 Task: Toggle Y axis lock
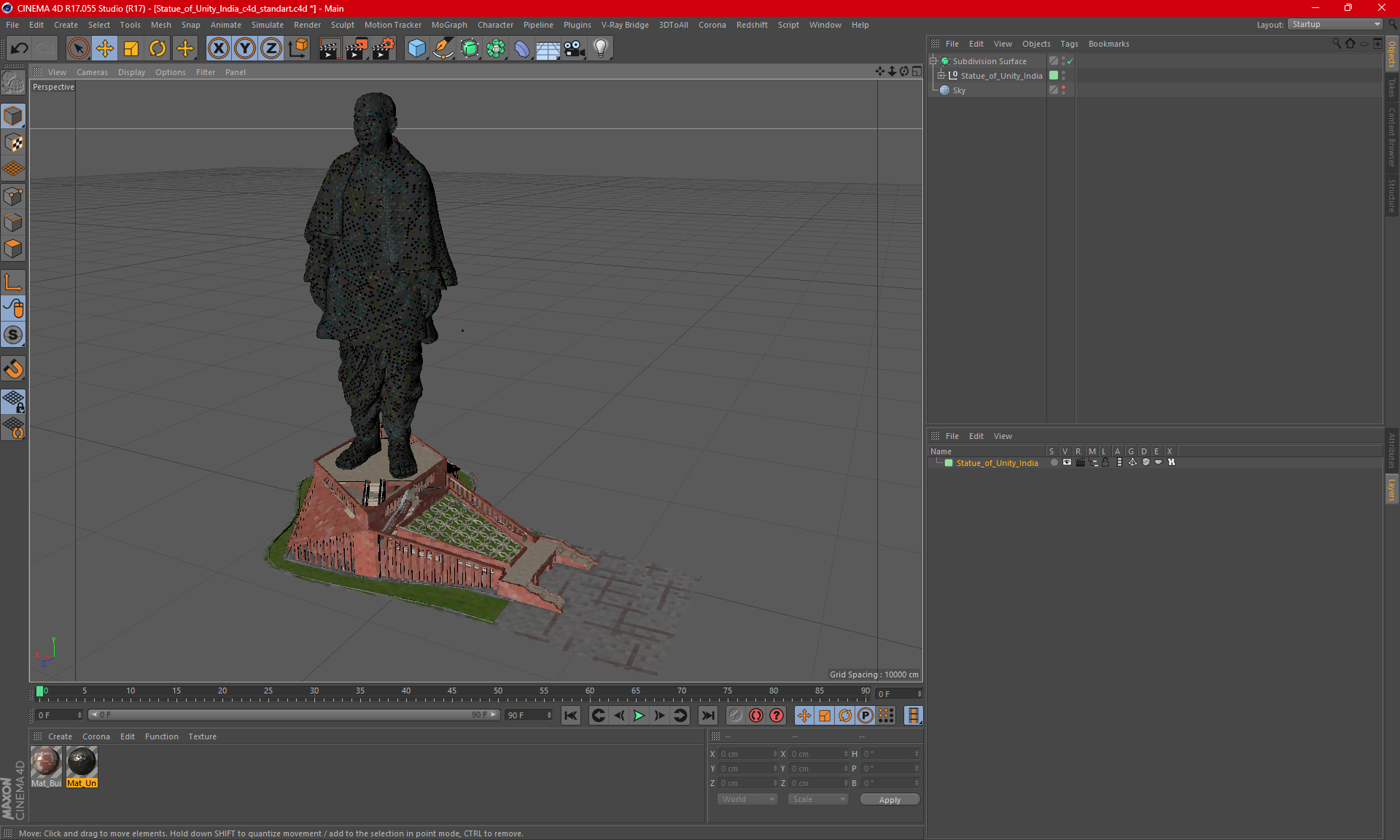click(245, 48)
